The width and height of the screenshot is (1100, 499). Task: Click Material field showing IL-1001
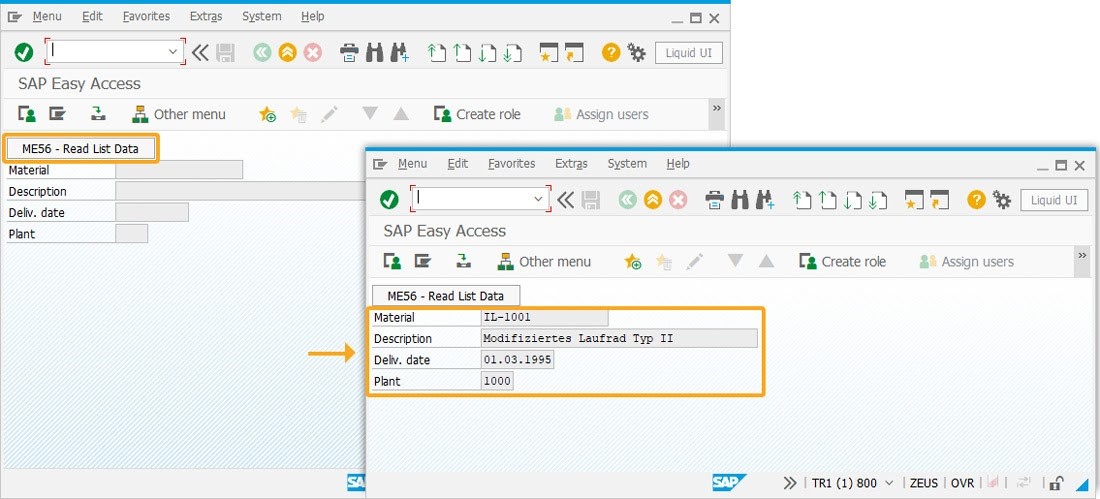tap(544, 317)
